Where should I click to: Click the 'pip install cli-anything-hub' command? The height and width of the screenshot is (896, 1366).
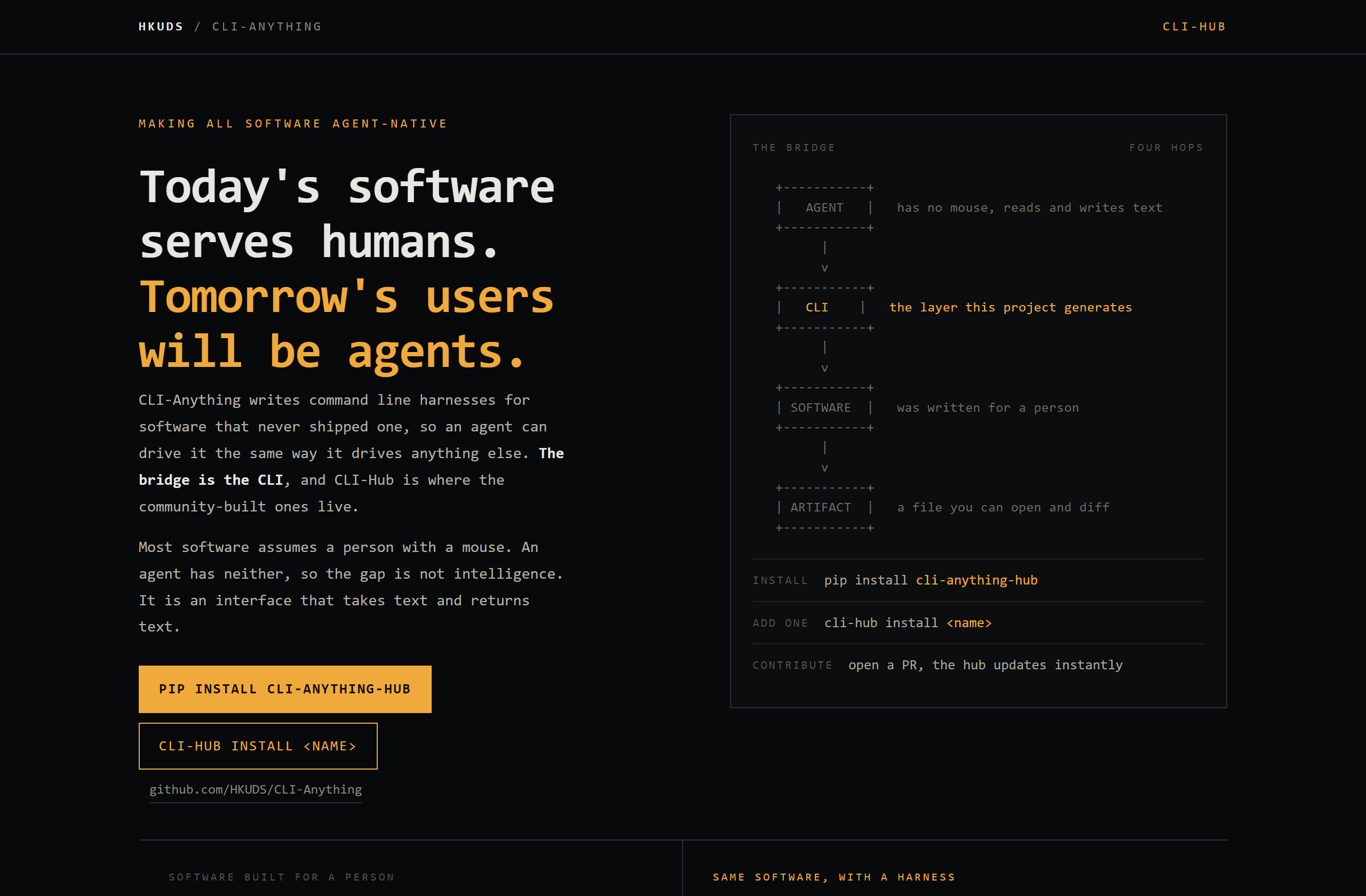click(x=931, y=580)
